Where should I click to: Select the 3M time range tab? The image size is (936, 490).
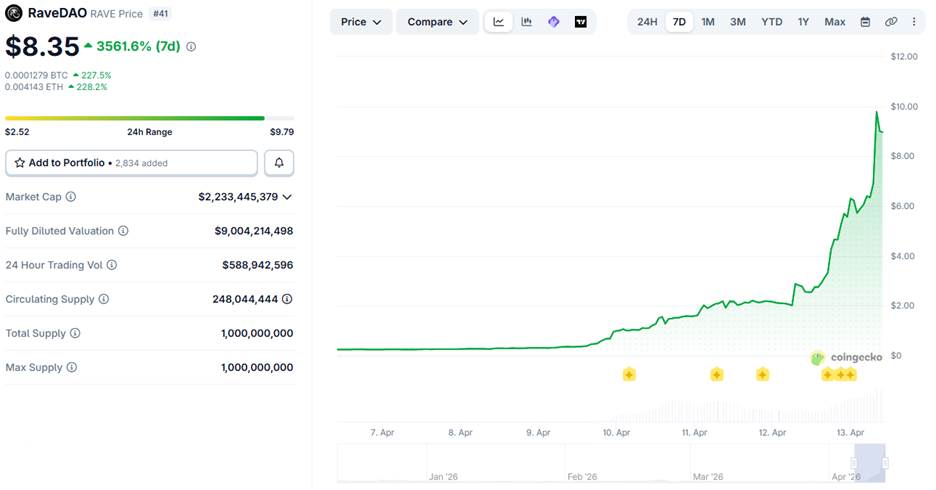[x=738, y=22]
